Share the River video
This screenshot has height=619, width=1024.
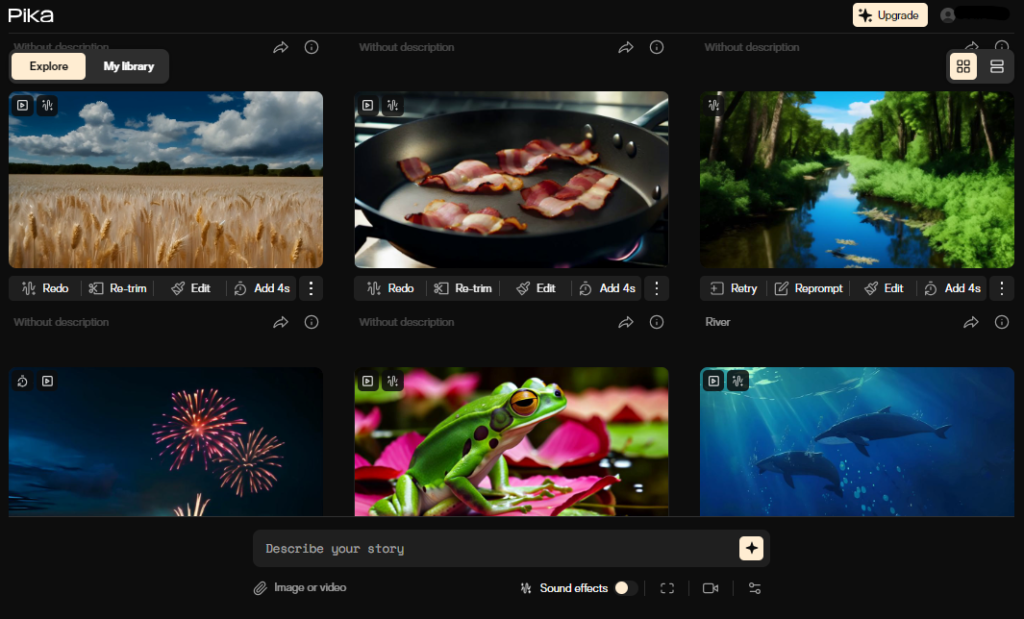coord(971,322)
